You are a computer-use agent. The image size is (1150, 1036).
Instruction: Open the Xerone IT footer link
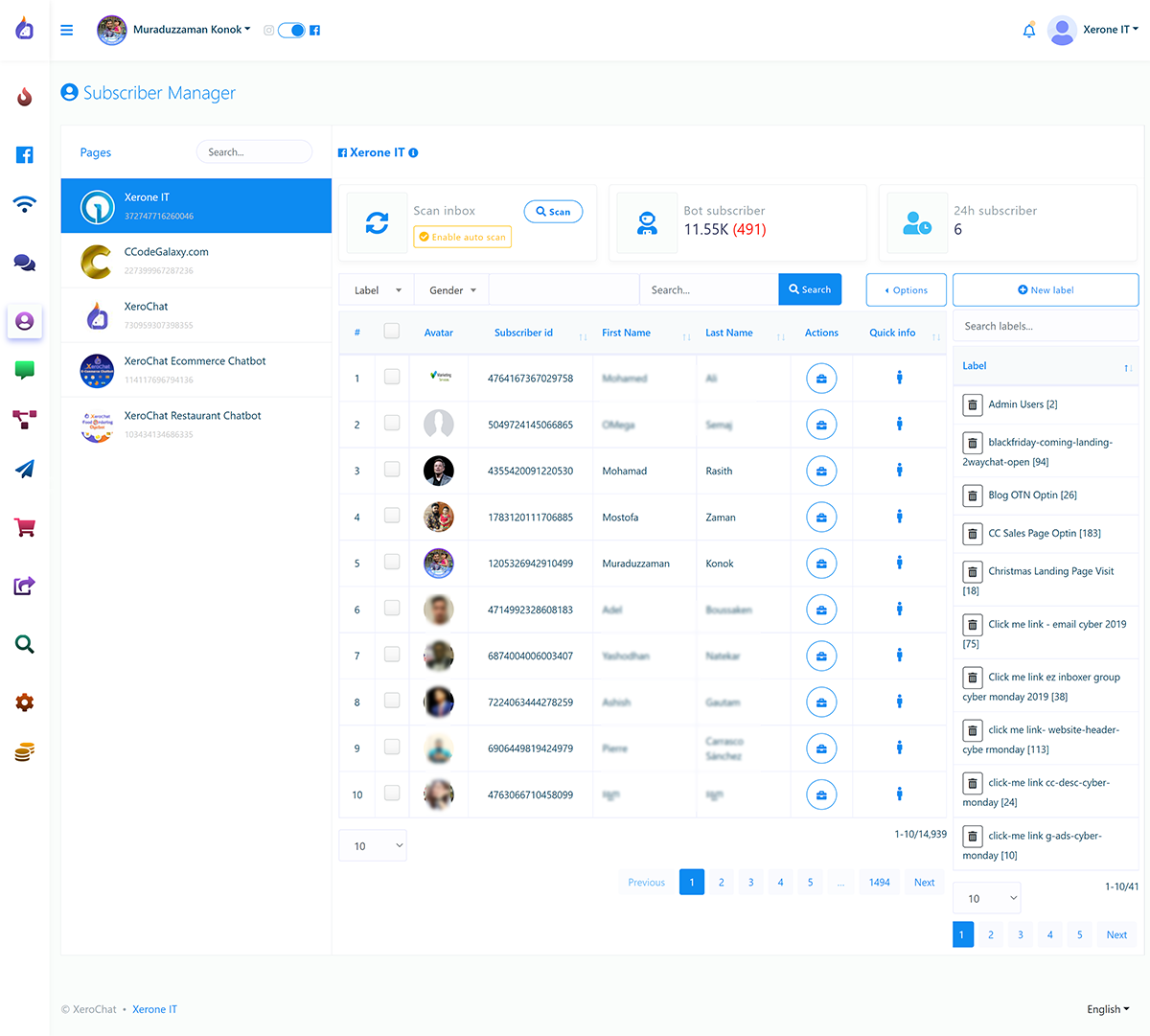pyautogui.click(x=154, y=1009)
